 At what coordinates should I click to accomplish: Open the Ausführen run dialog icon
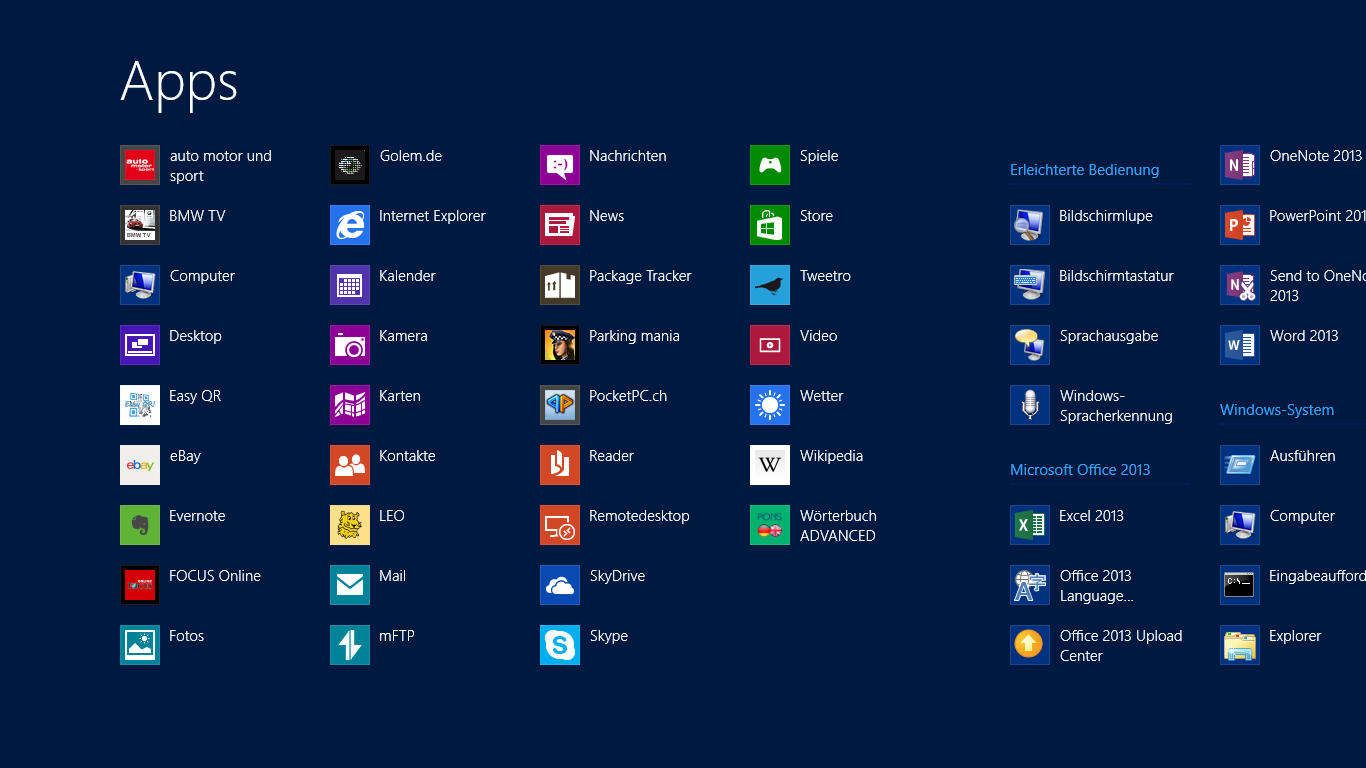pyautogui.click(x=1240, y=465)
